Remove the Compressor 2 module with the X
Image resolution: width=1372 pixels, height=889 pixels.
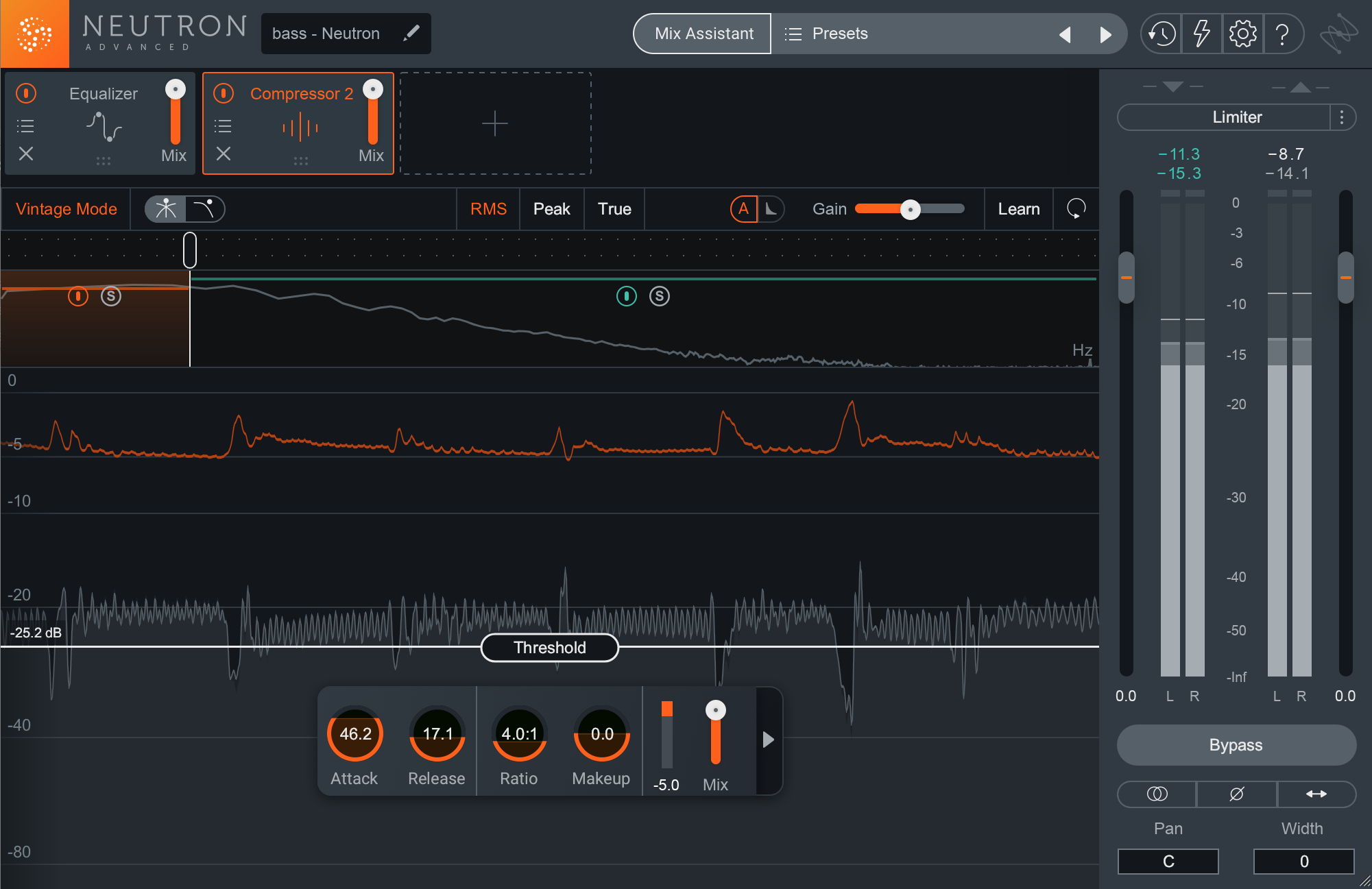click(x=224, y=154)
